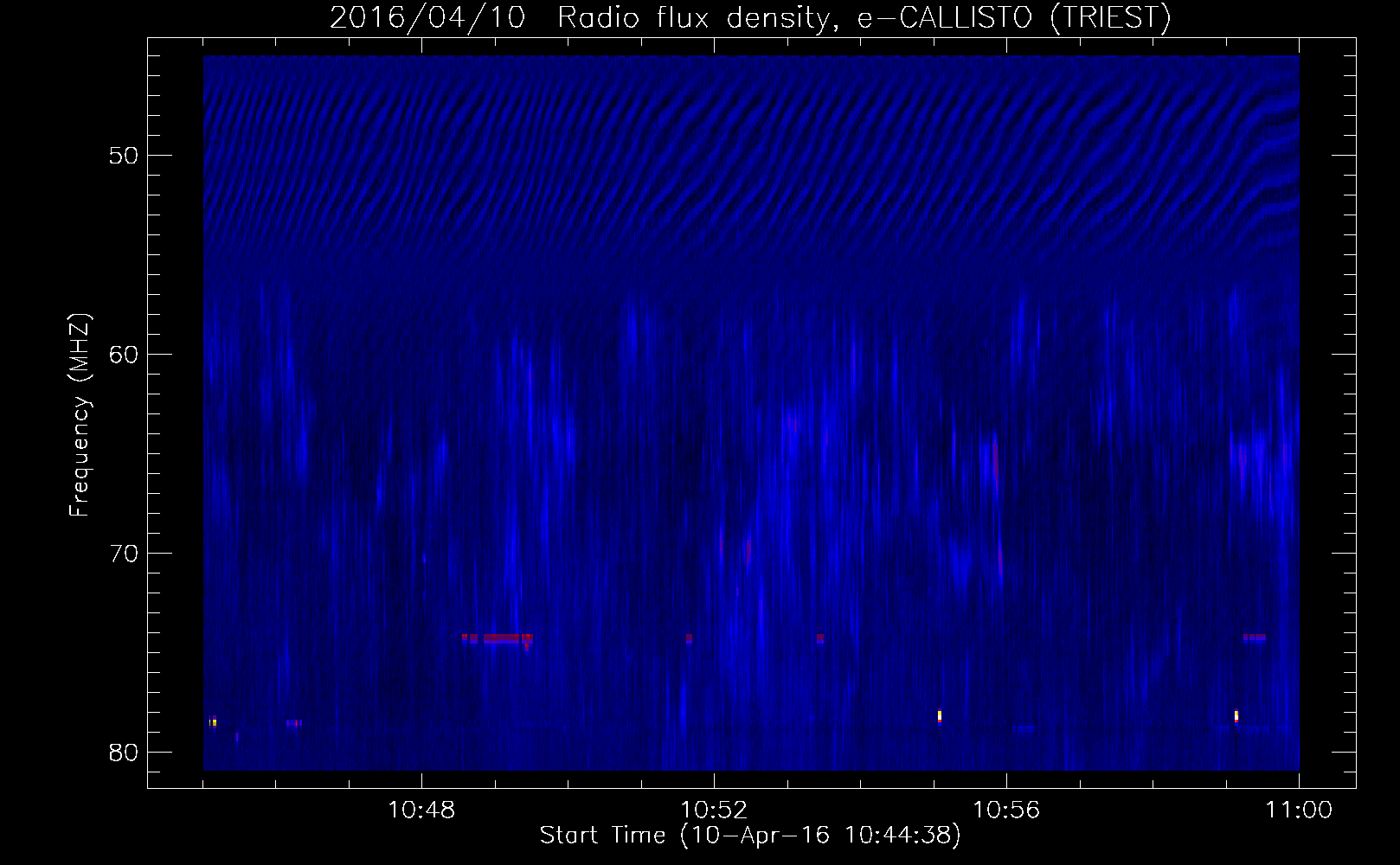The height and width of the screenshot is (865, 1400).
Task: Click the 10:56 time tick label
Action: coord(1006,811)
